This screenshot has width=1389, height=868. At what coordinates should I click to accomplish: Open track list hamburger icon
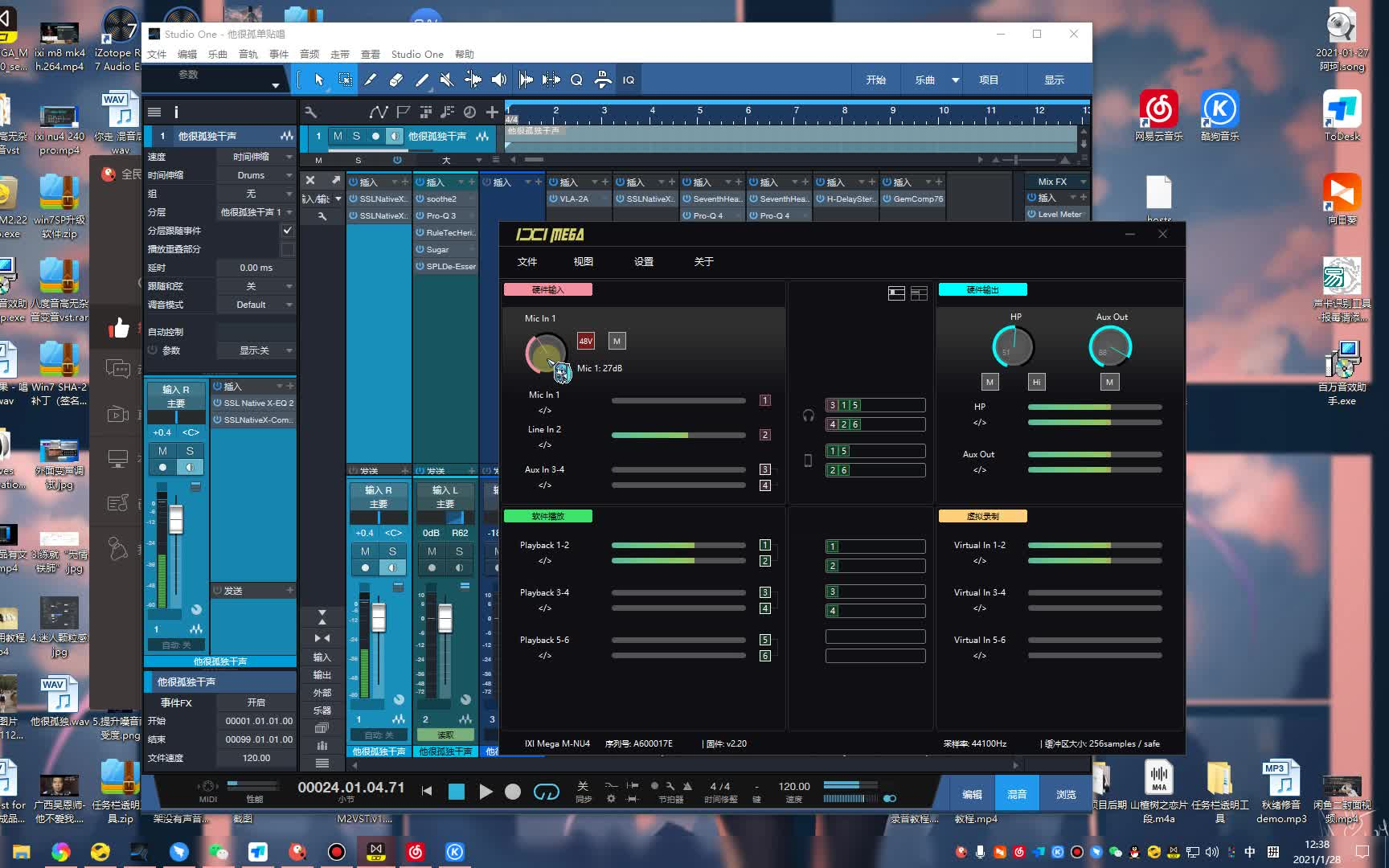tap(154, 113)
